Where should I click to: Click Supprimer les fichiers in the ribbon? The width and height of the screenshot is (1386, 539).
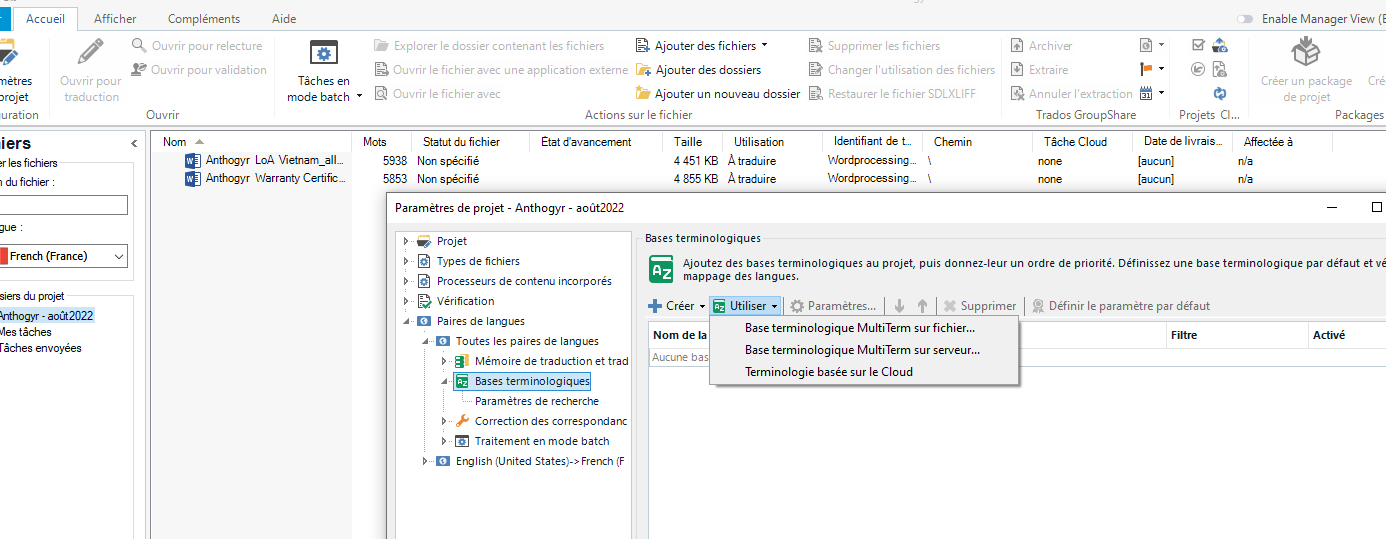(875, 46)
